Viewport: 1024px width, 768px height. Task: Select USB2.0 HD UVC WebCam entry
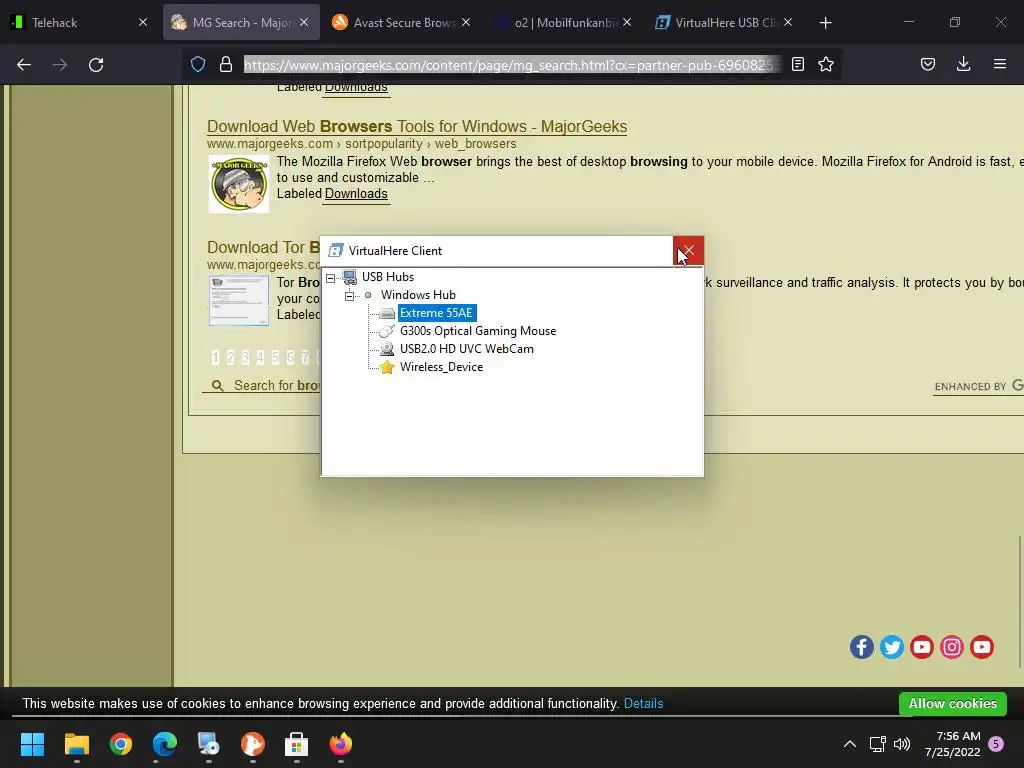pos(466,349)
